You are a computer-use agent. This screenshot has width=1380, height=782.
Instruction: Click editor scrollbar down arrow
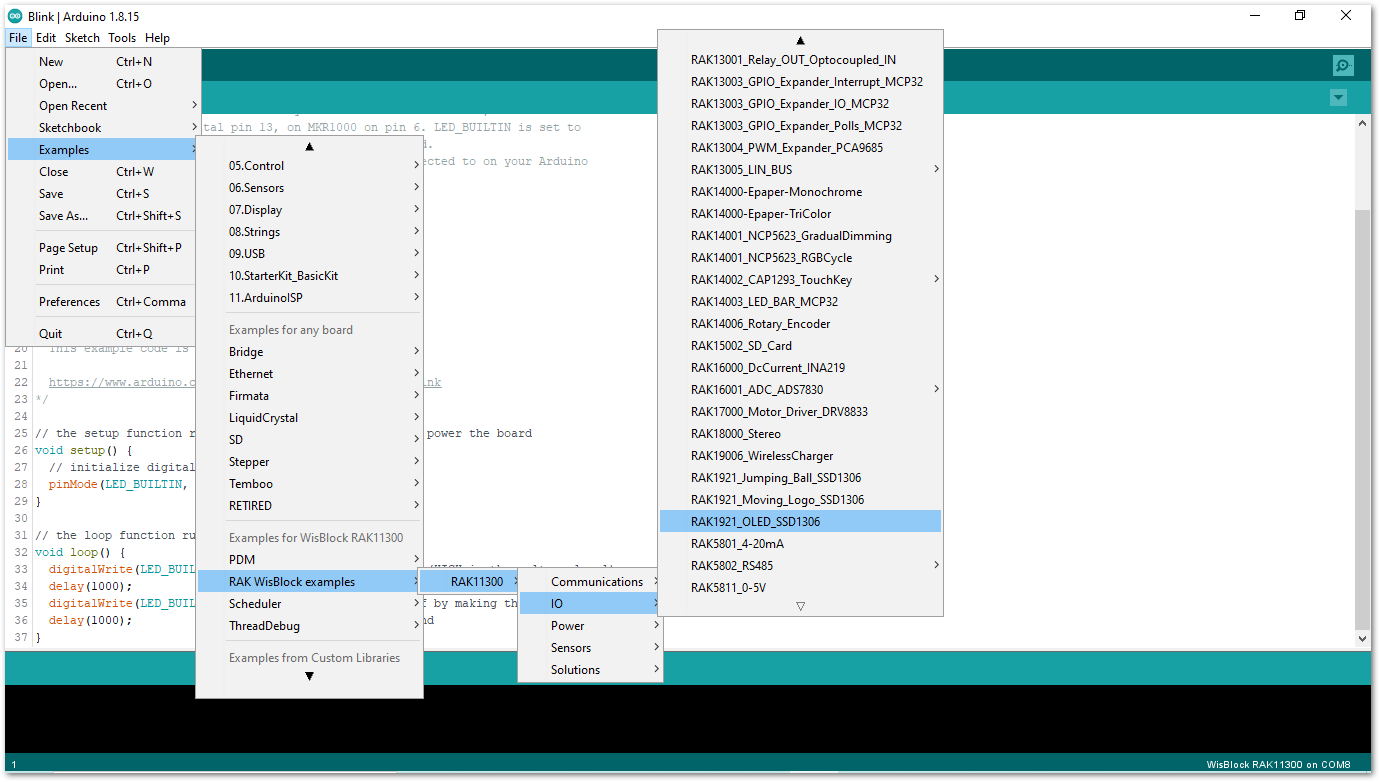(1363, 638)
